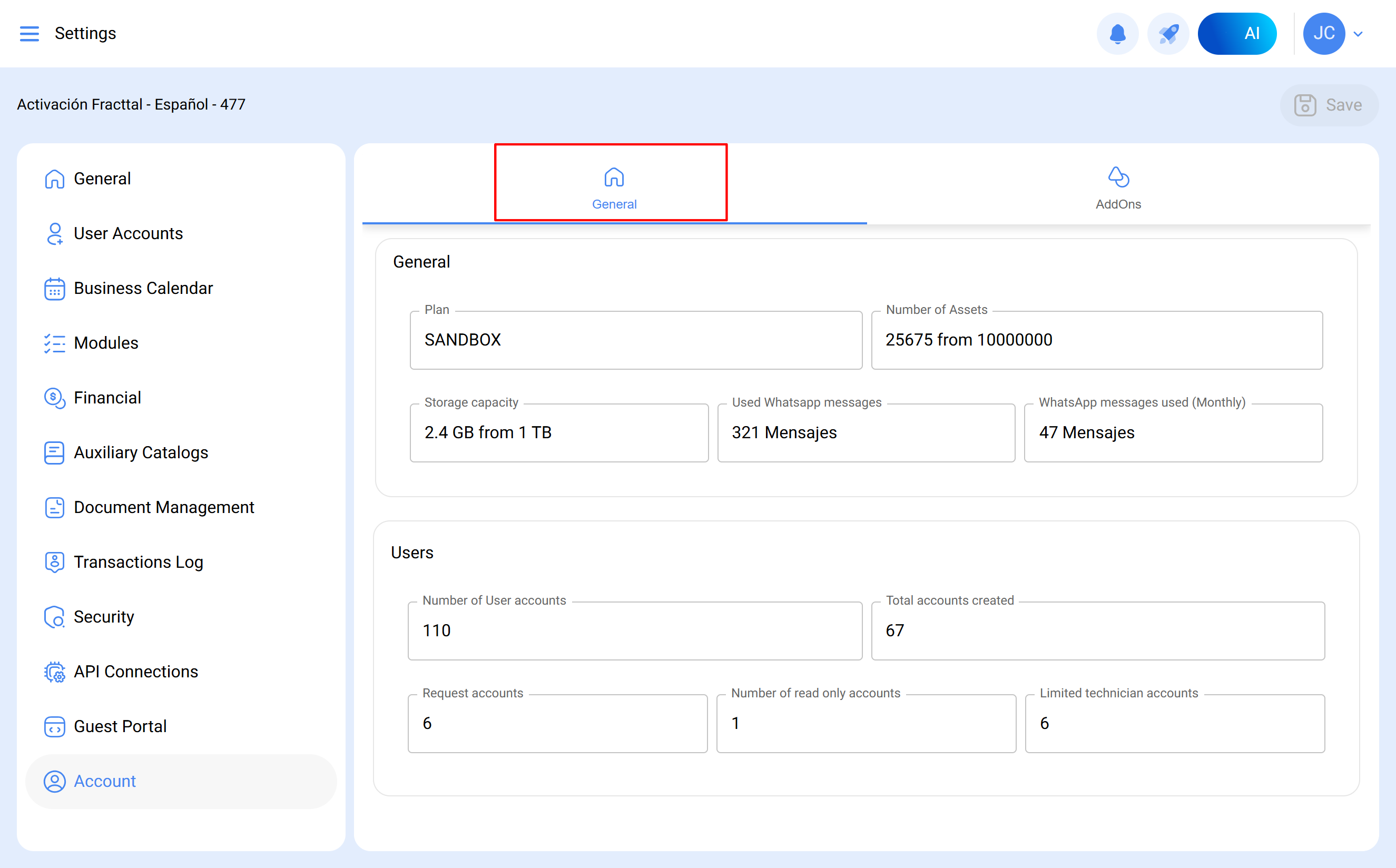Open the Modules configuration section
The width and height of the screenshot is (1396, 868).
pos(105,343)
